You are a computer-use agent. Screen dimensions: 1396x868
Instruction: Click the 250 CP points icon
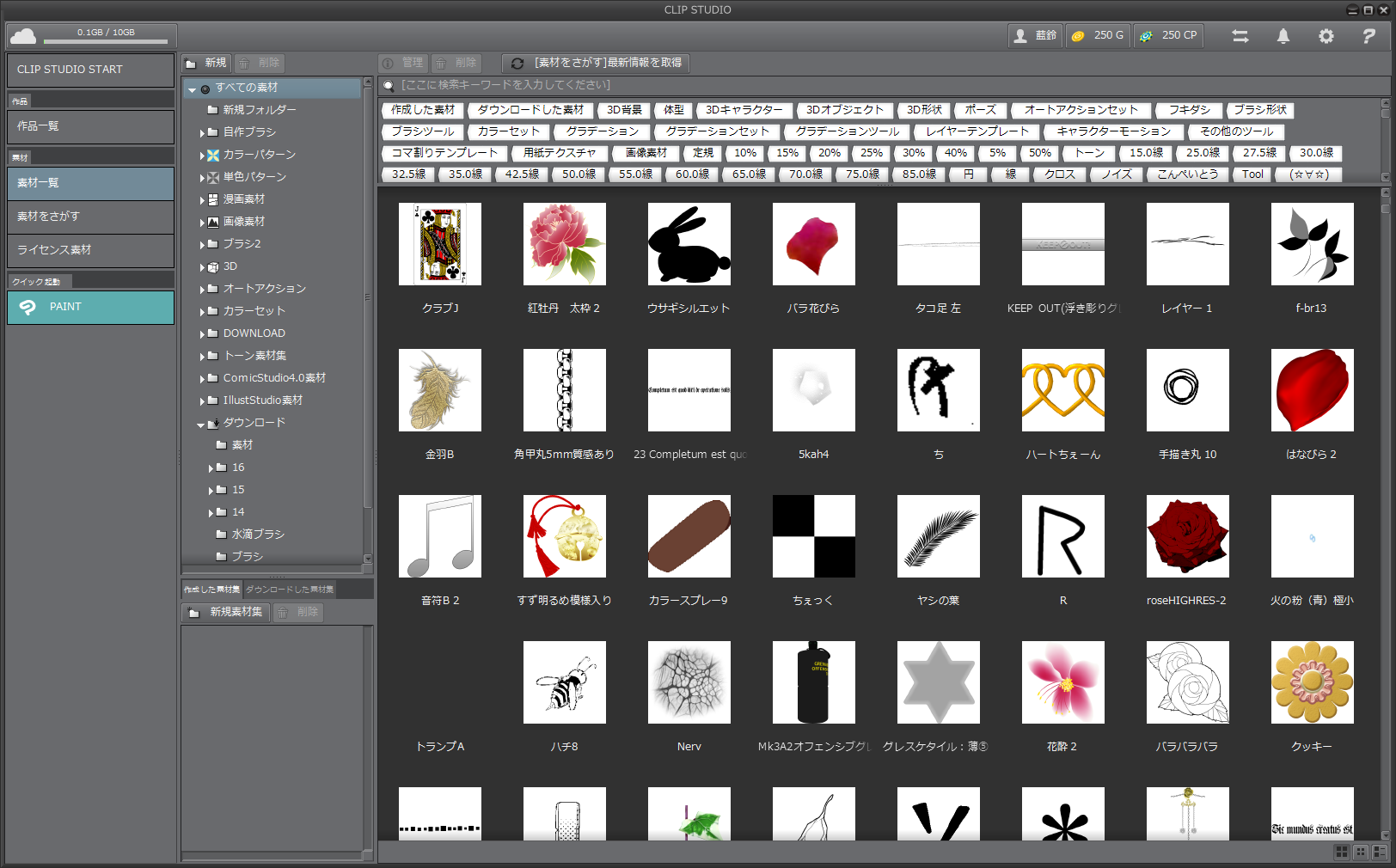[1168, 36]
